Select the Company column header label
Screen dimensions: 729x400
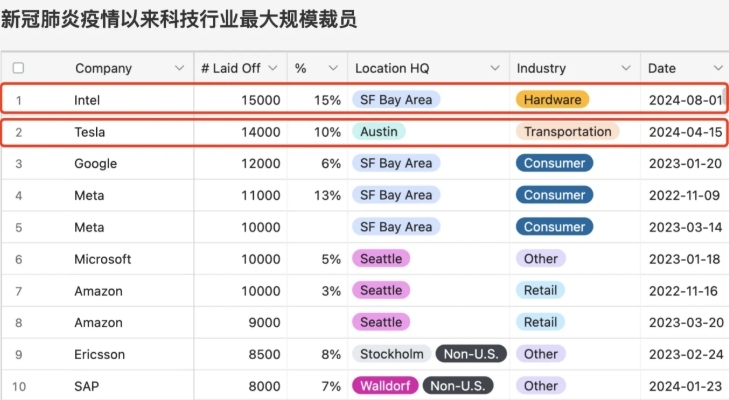pos(103,68)
